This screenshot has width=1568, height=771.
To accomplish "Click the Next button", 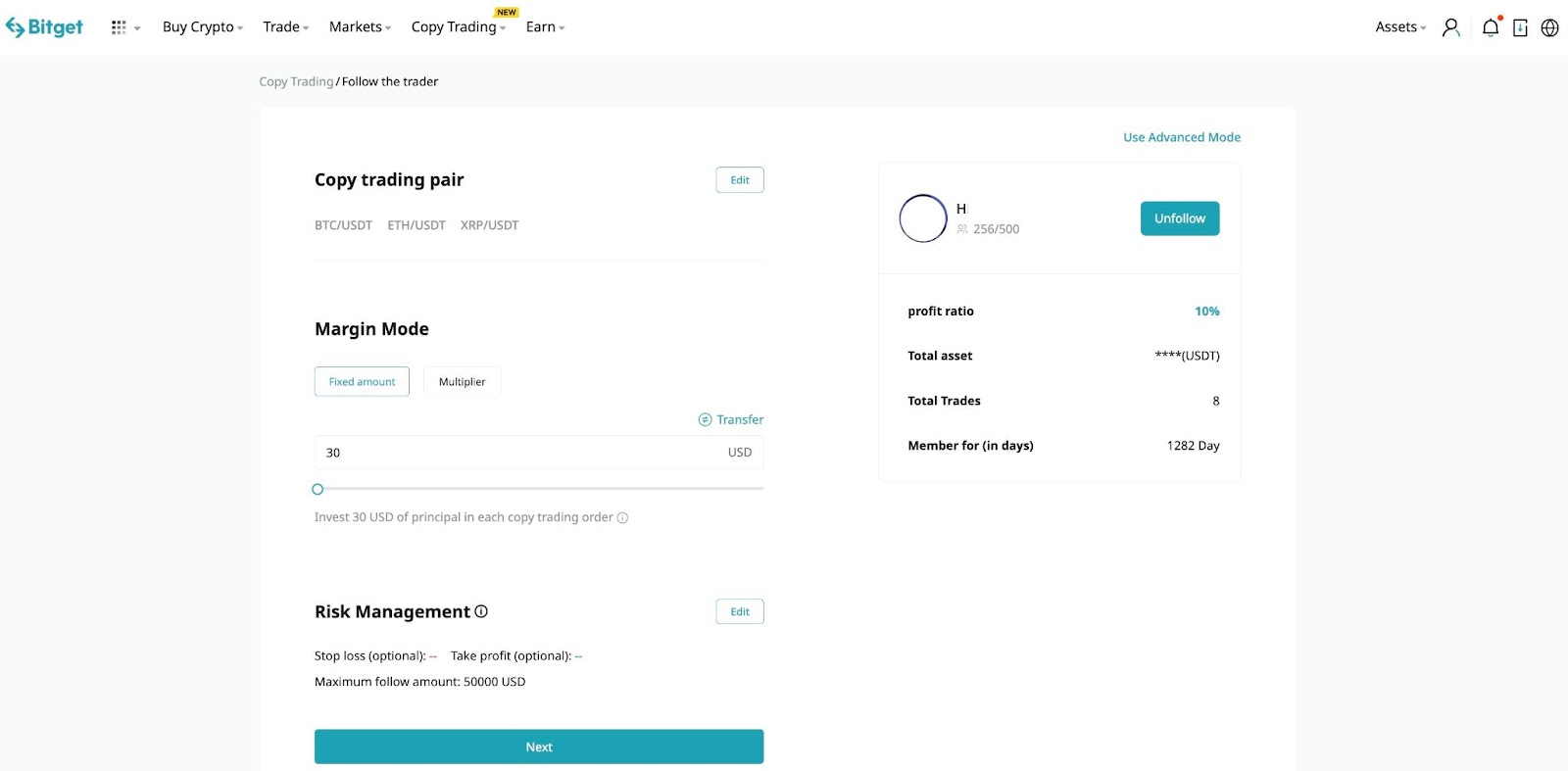I will pos(538,747).
